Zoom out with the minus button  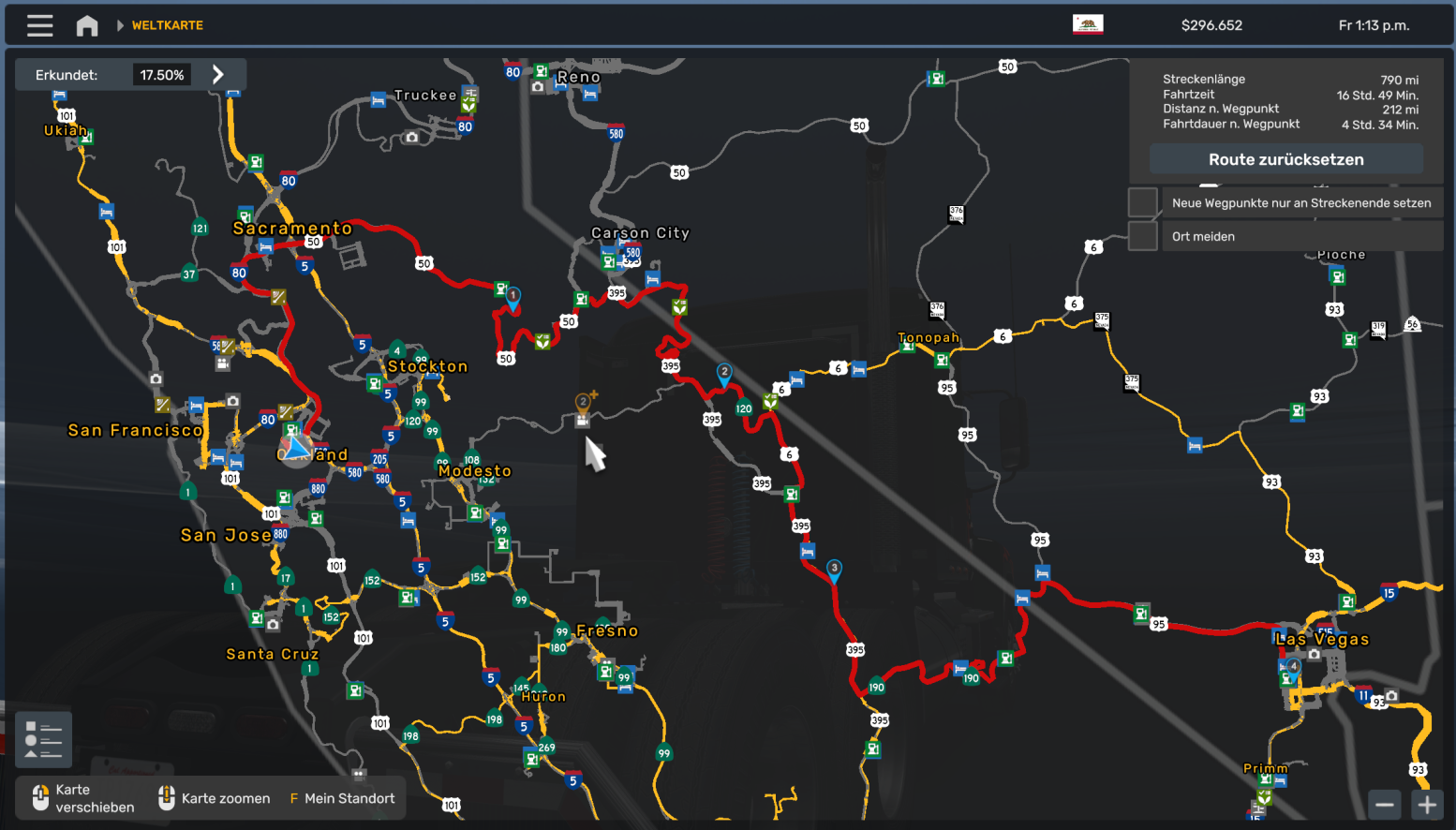pos(1384,804)
